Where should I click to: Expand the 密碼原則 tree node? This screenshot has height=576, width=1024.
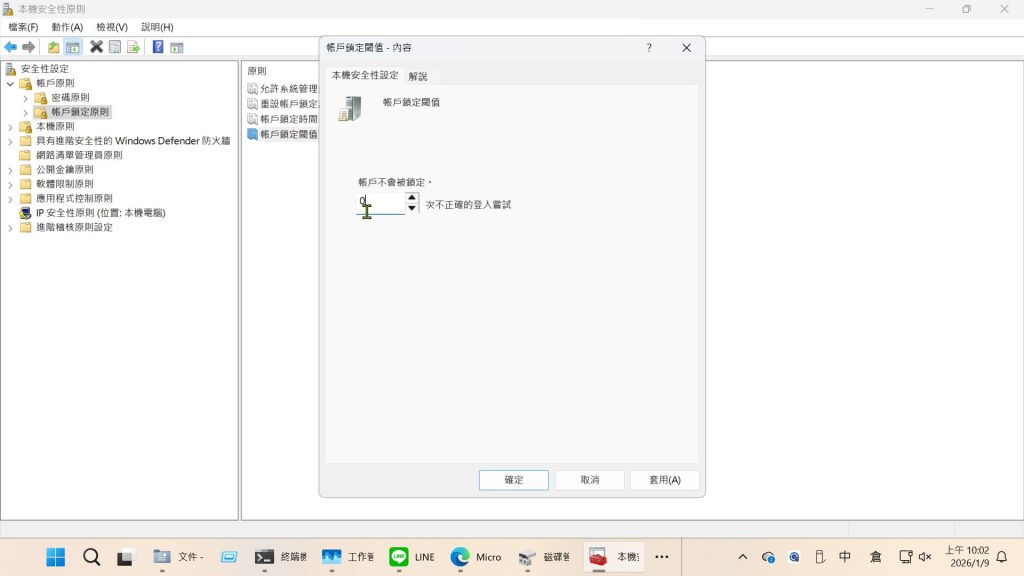click(25, 98)
